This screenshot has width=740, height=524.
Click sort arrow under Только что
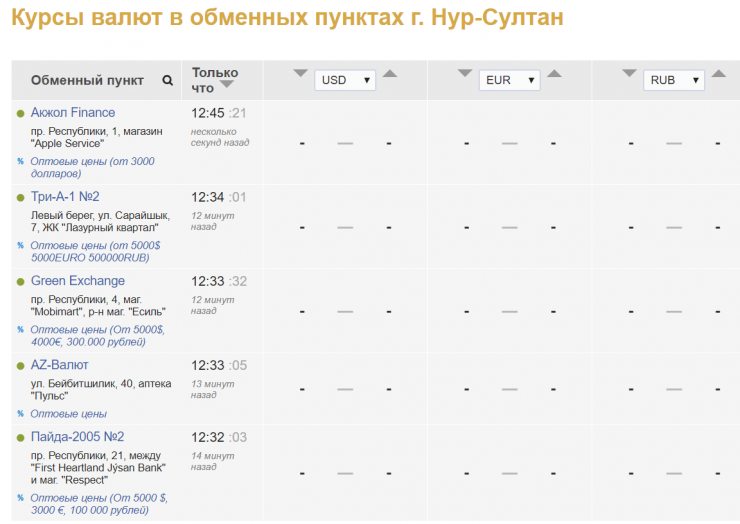[227, 86]
